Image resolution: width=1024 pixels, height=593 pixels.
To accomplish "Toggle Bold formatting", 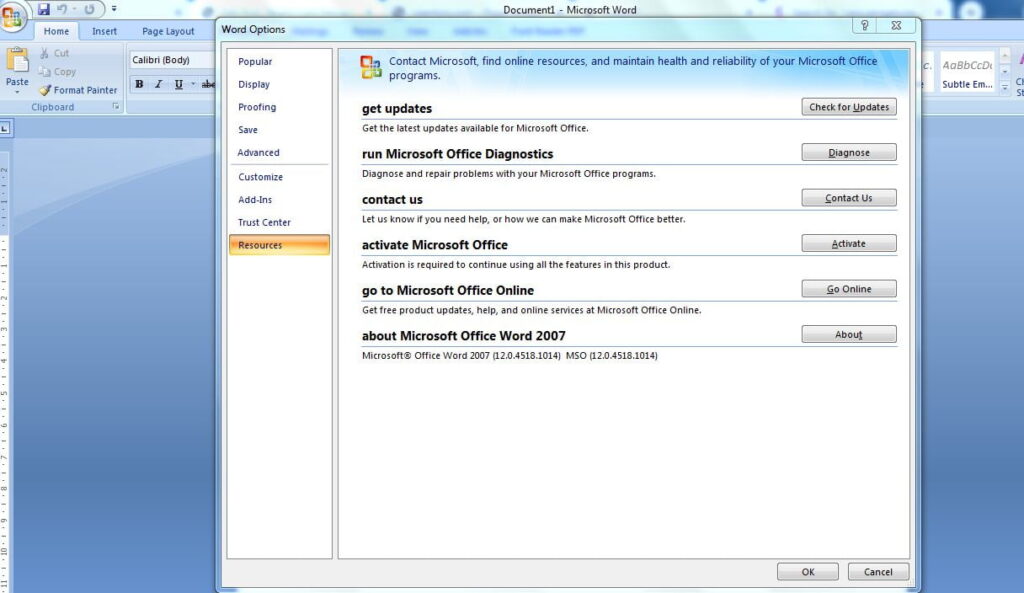I will click(x=139, y=84).
